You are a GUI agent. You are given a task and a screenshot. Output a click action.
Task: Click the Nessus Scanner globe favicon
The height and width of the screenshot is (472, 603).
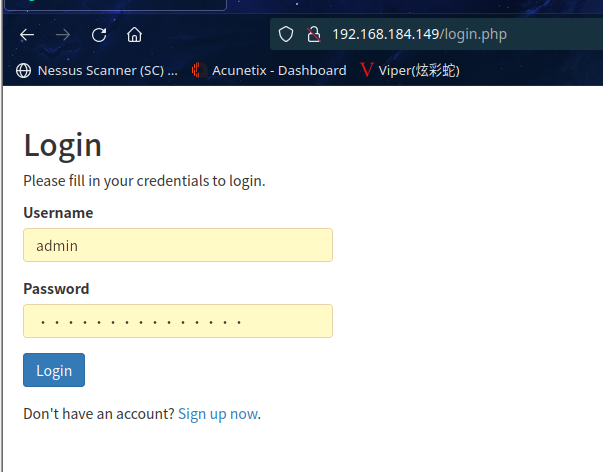[x=24, y=70]
